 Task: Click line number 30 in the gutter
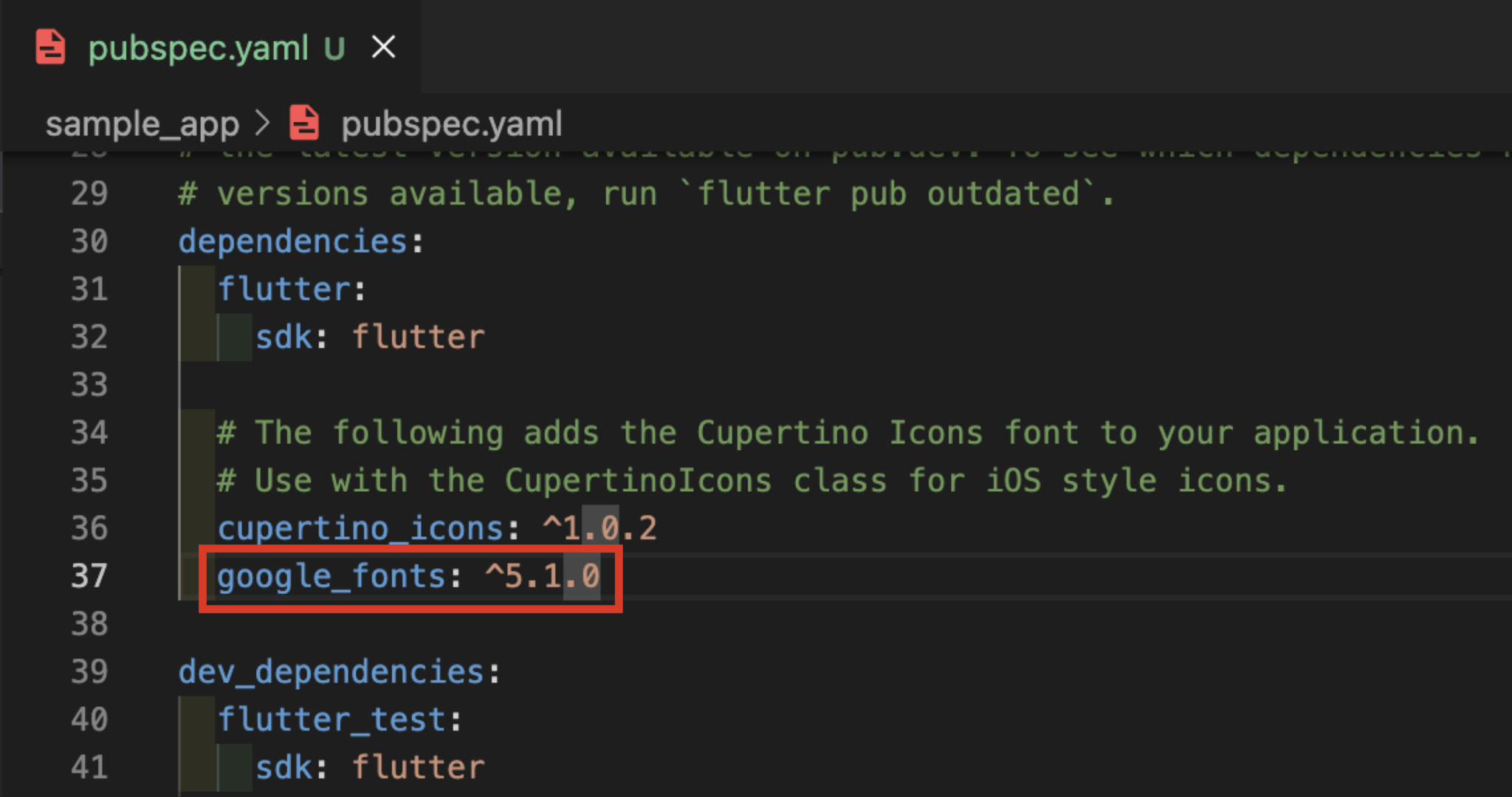[89, 241]
